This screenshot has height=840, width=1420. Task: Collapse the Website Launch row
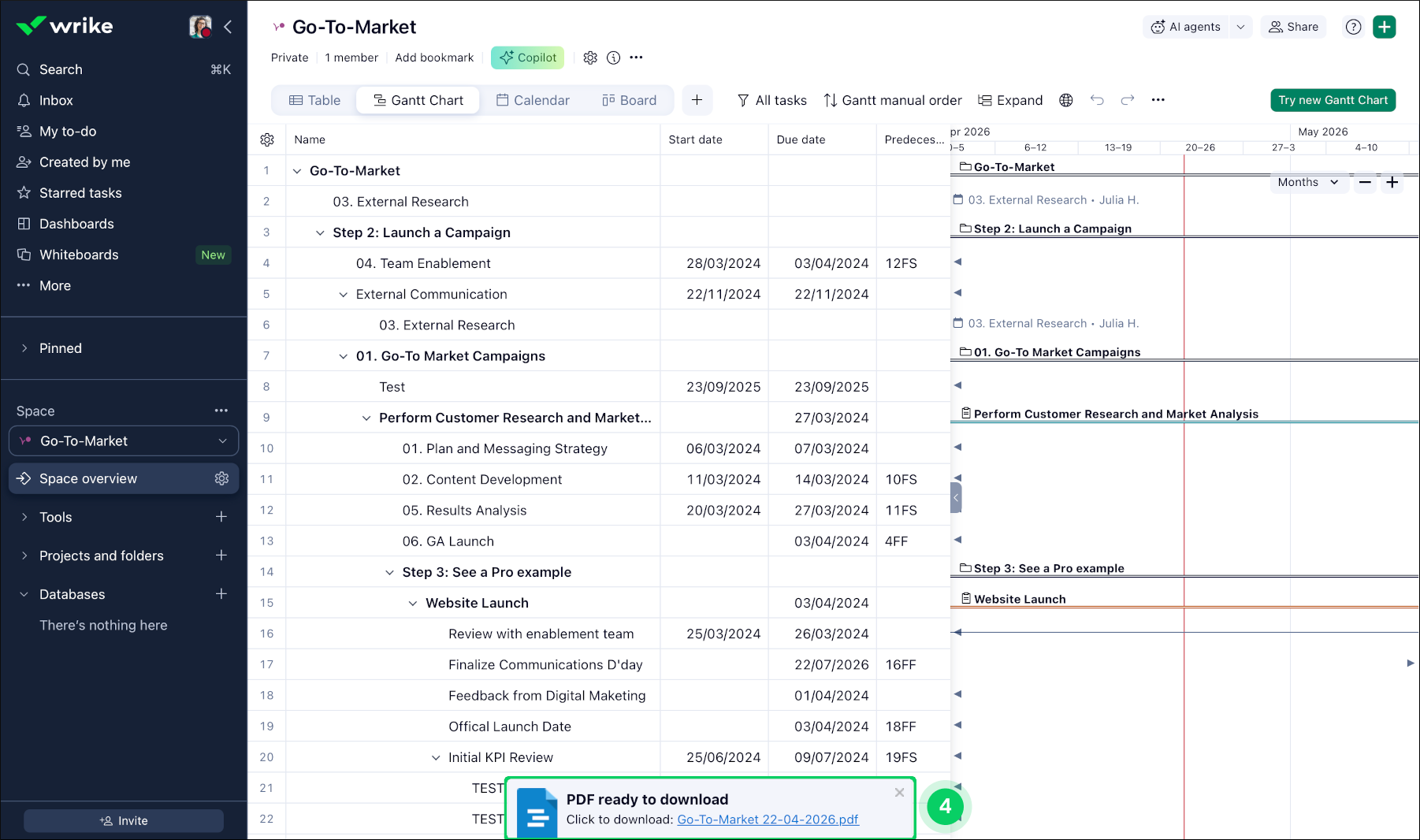tap(413, 603)
